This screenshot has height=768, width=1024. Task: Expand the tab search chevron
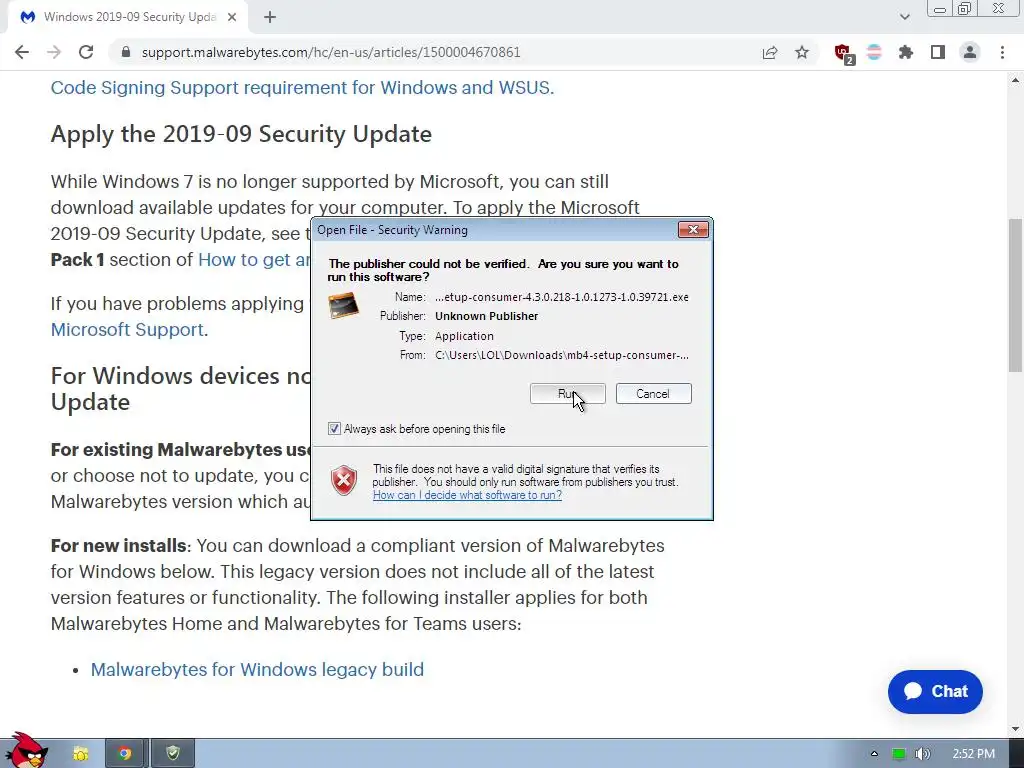coord(904,18)
